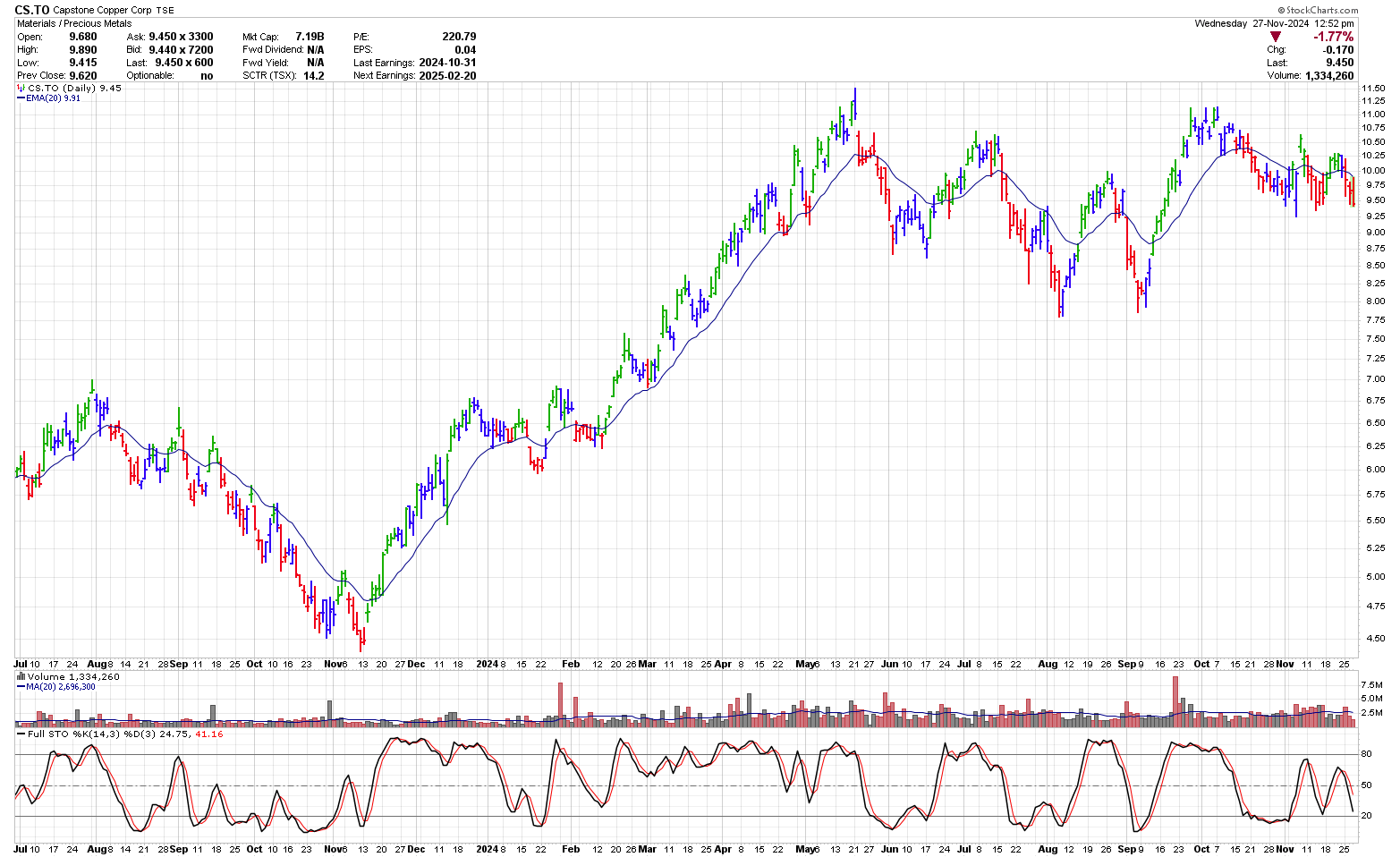
Task: Click the stochastic 80 level axis label
Action: [1367, 754]
